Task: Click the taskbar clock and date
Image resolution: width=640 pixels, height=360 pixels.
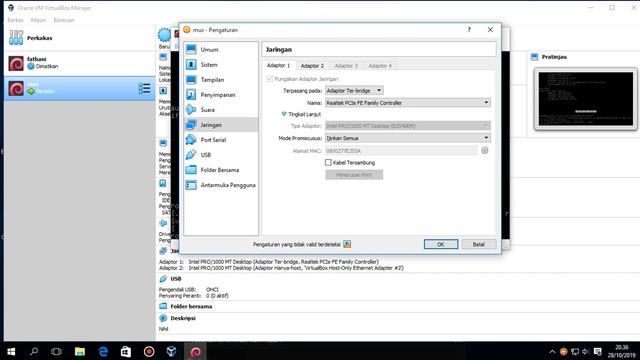Action: tap(621, 351)
